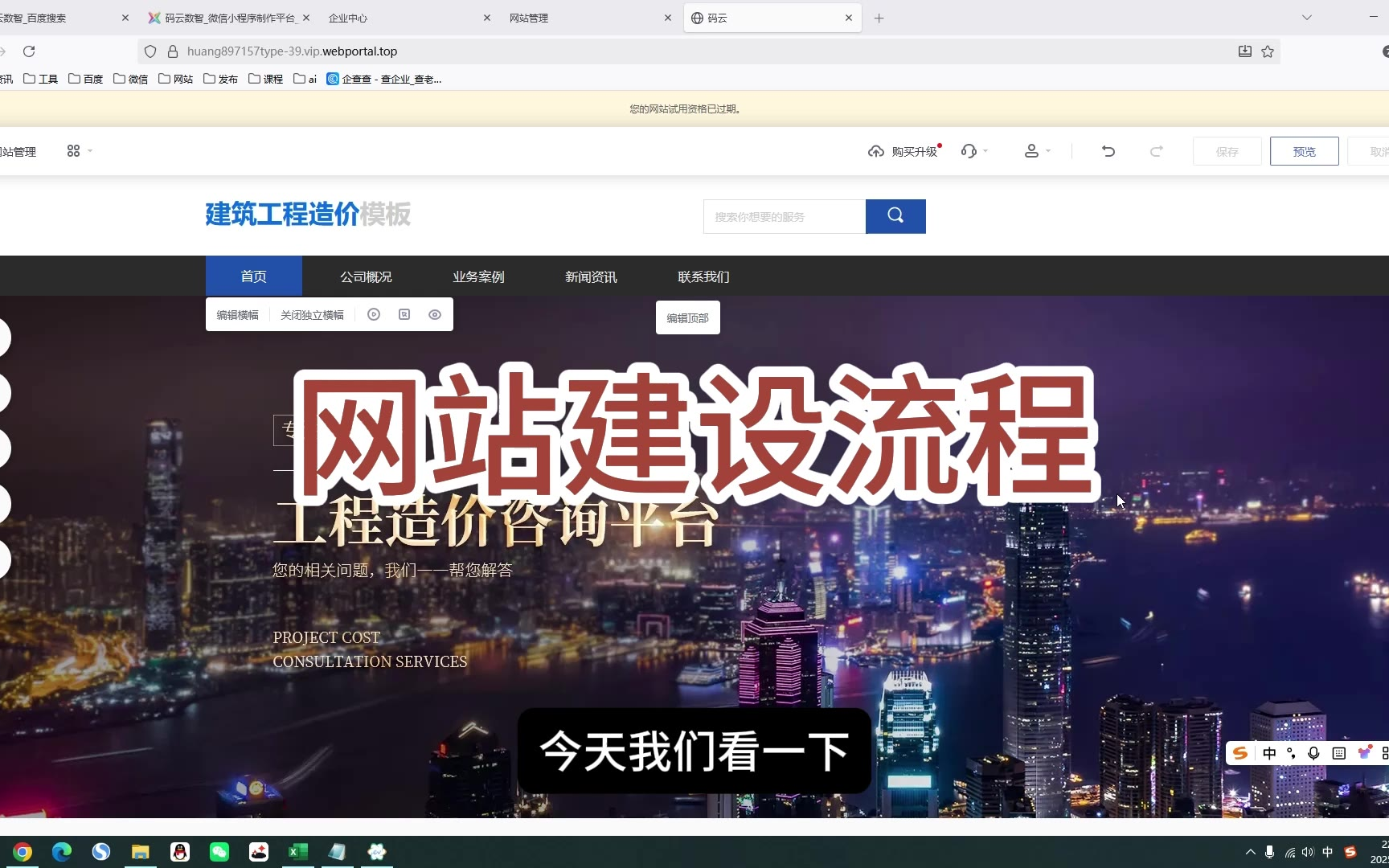Screen dimensions: 1389x868
Task: Click the cloud upload upgrade icon
Action: pyautogui.click(x=876, y=151)
